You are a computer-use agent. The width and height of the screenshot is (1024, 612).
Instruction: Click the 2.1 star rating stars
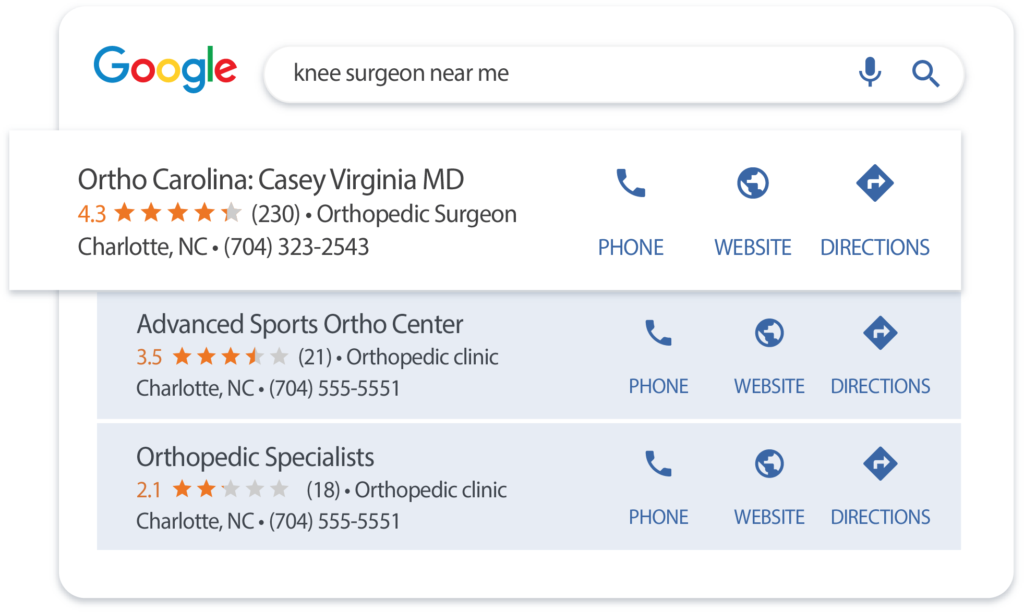pyautogui.click(x=230, y=489)
